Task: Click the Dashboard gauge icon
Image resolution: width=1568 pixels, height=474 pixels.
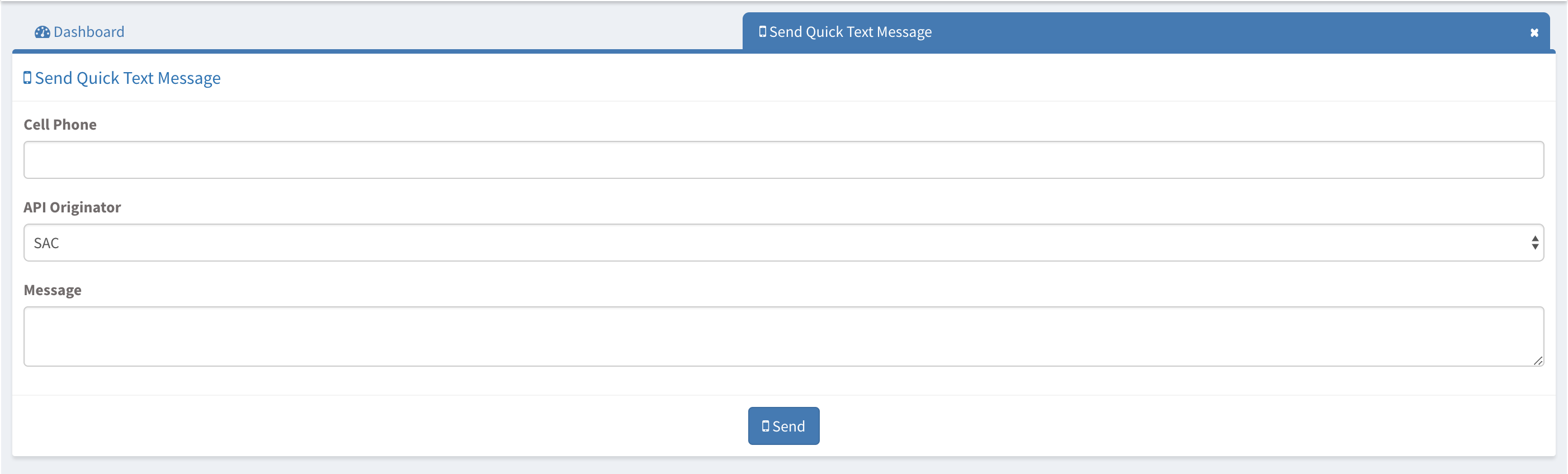Action: [x=42, y=32]
